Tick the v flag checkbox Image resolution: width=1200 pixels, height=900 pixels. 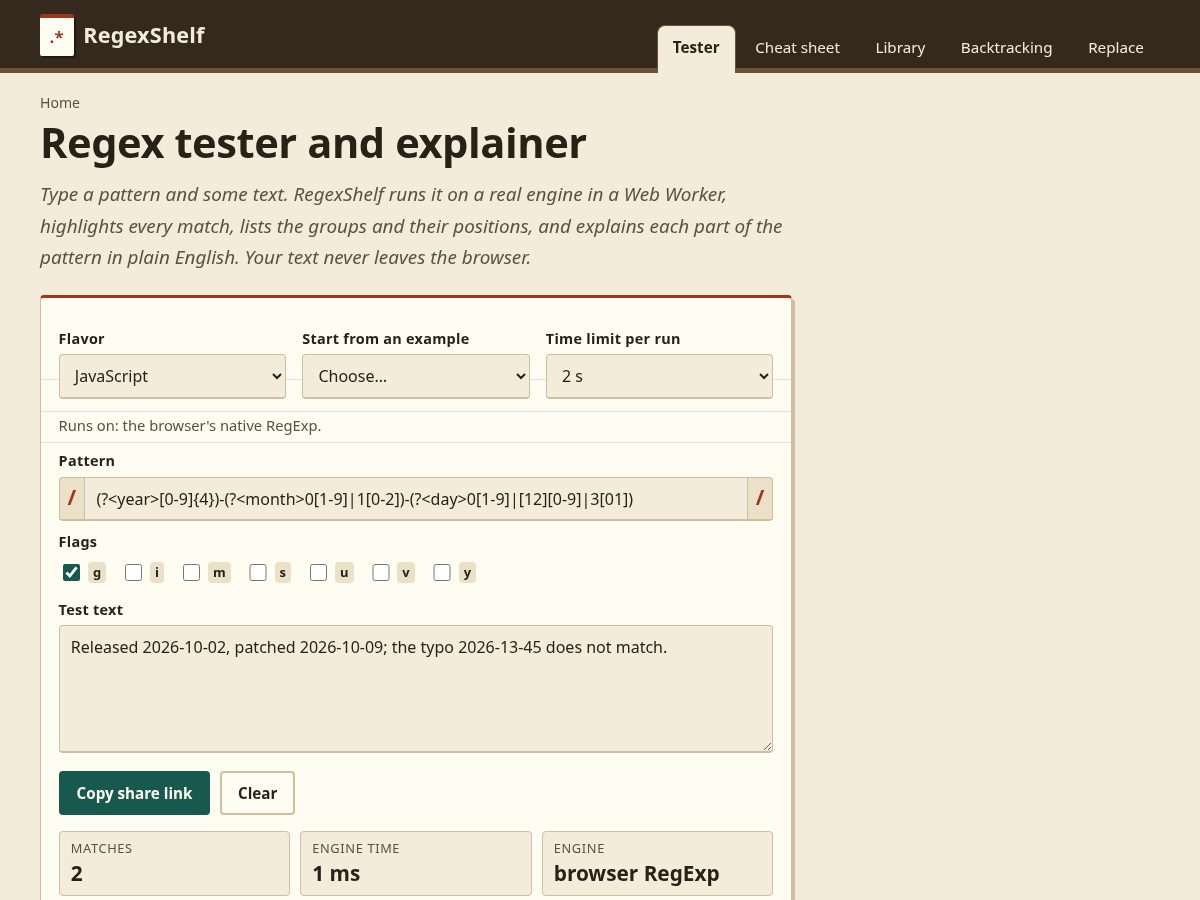point(381,573)
